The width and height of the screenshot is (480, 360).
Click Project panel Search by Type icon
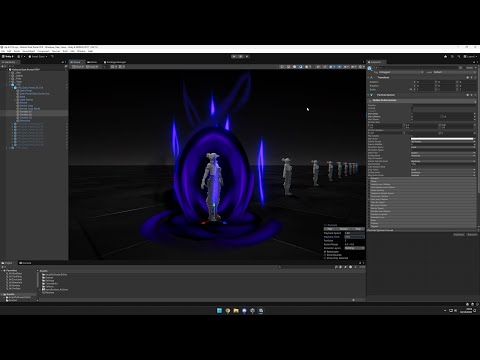(341, 267)
